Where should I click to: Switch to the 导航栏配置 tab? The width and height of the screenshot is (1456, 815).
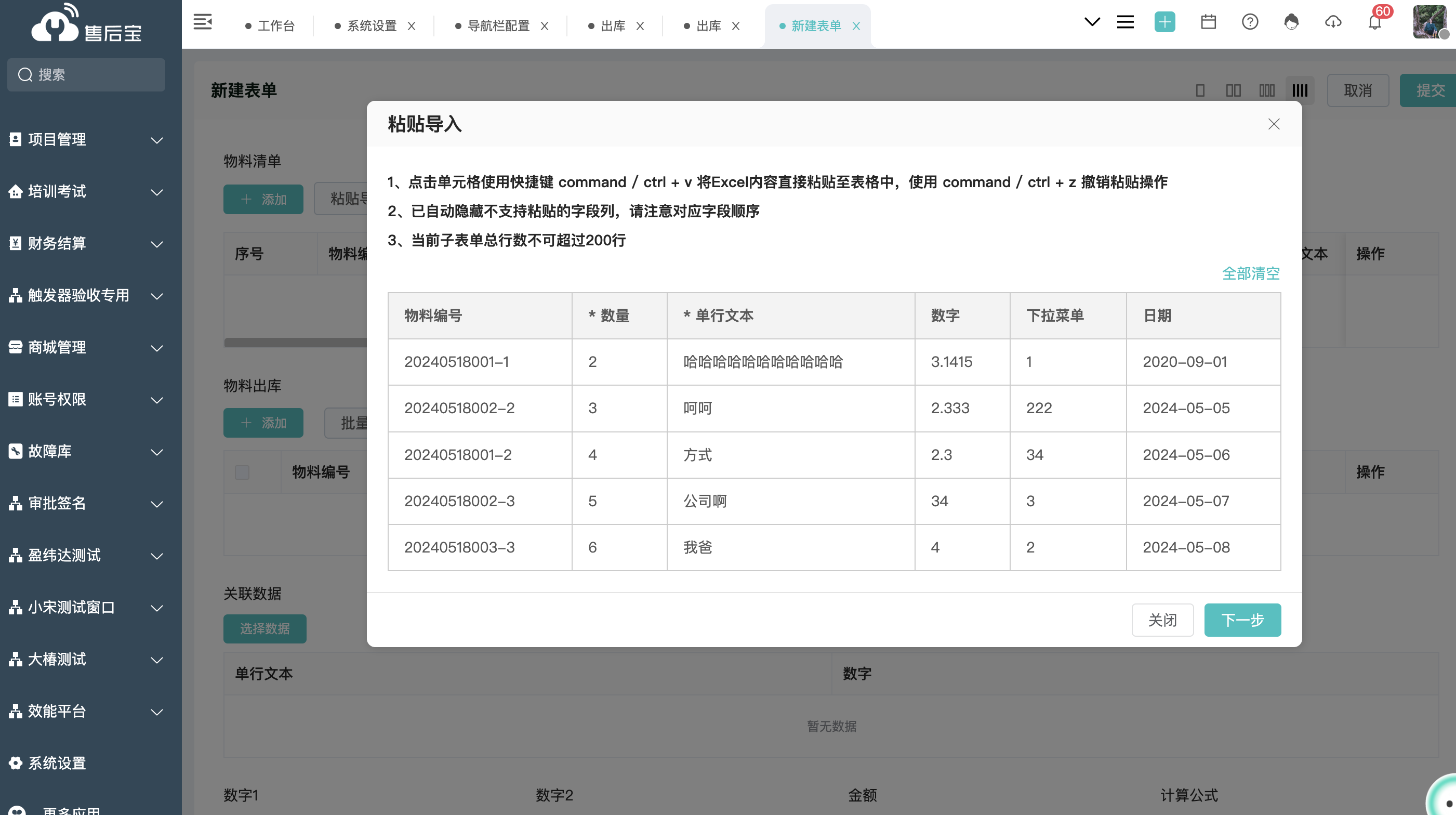coord(493,26)
